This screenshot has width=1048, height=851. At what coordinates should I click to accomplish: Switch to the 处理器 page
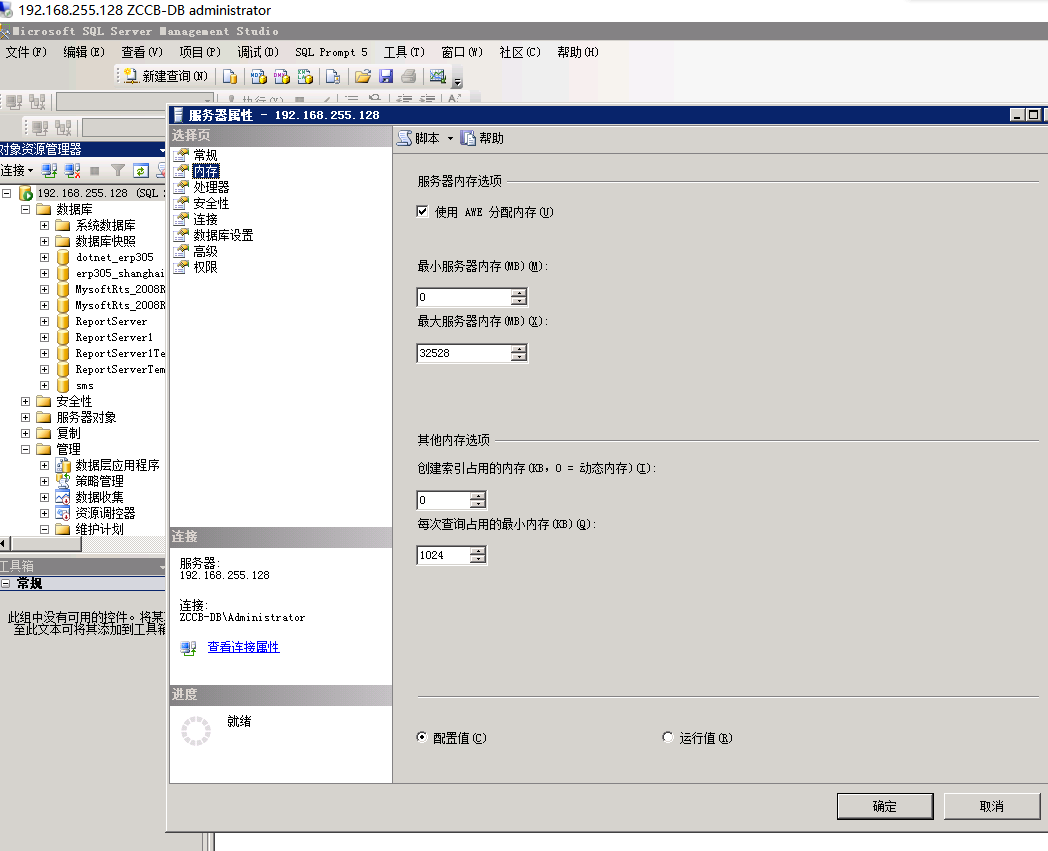coord(211,187)
